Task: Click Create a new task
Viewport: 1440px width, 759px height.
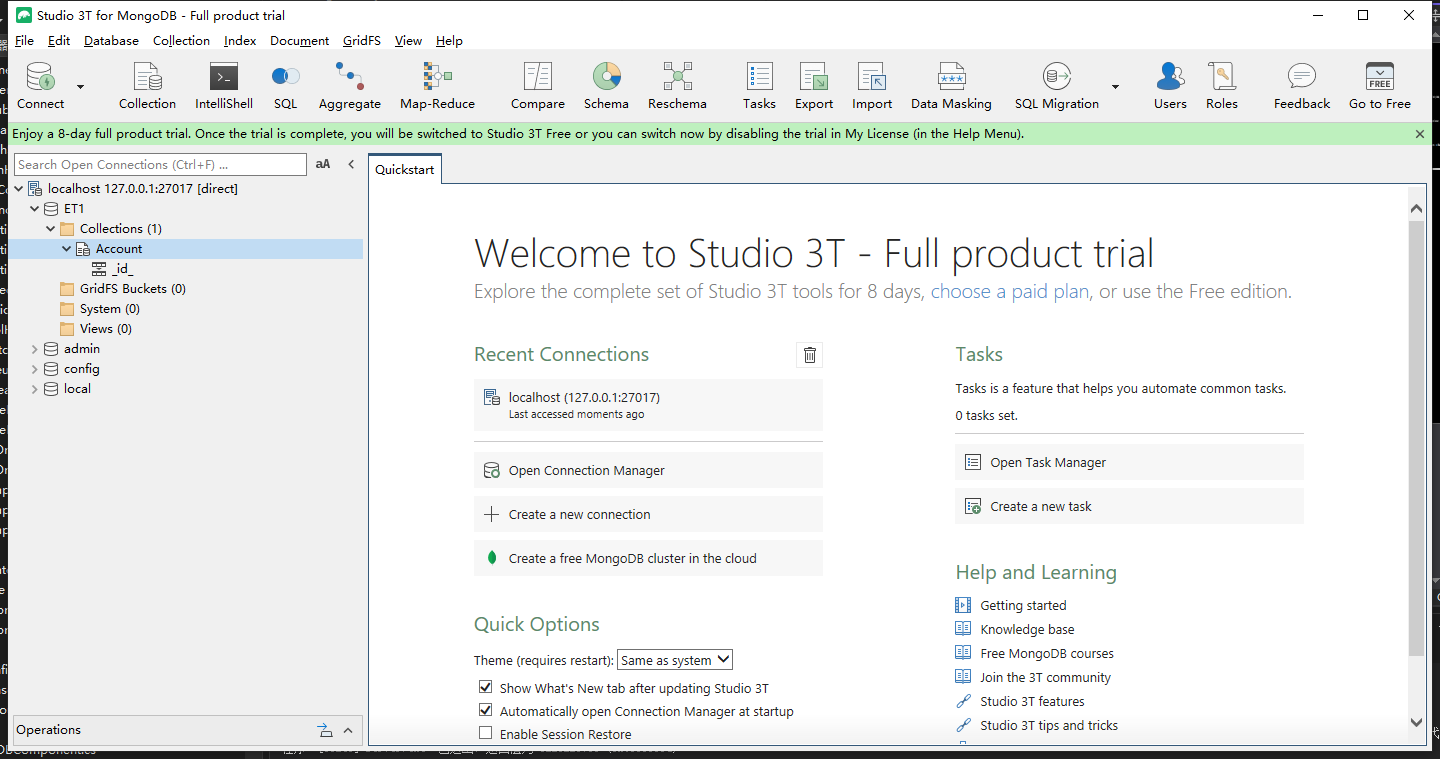Action: (1129, 506)
